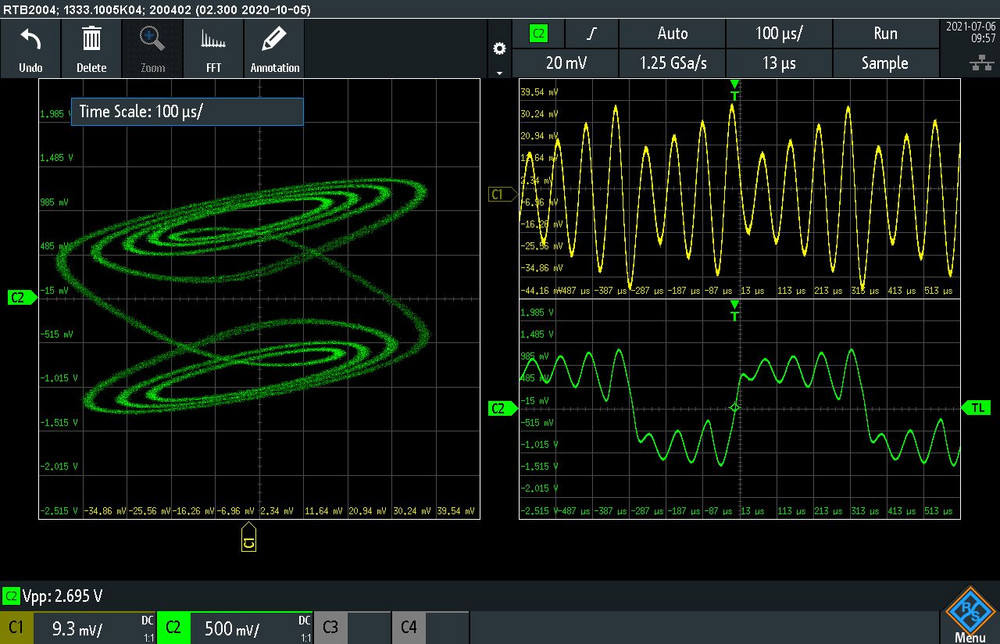Click the green C2 trigger source indicator
Image resolution: width=1000 pixels, height=644 pixels.
pyautogui.click(x=538, y=34)
